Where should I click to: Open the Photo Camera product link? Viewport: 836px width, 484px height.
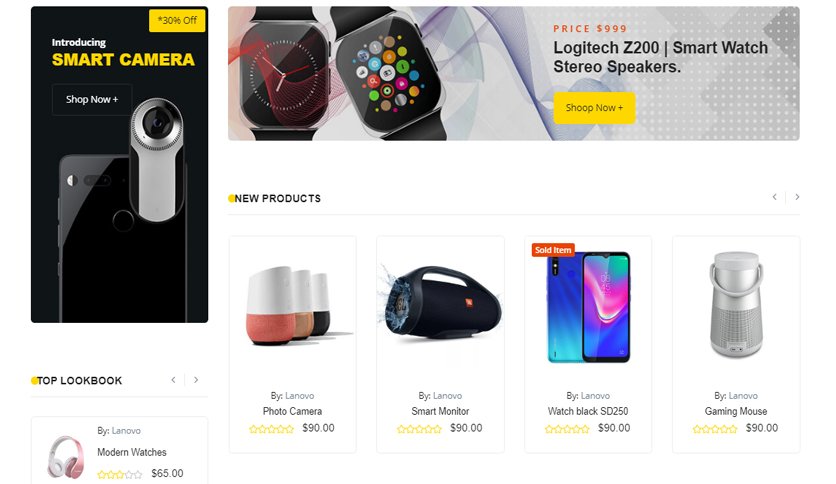292,412
